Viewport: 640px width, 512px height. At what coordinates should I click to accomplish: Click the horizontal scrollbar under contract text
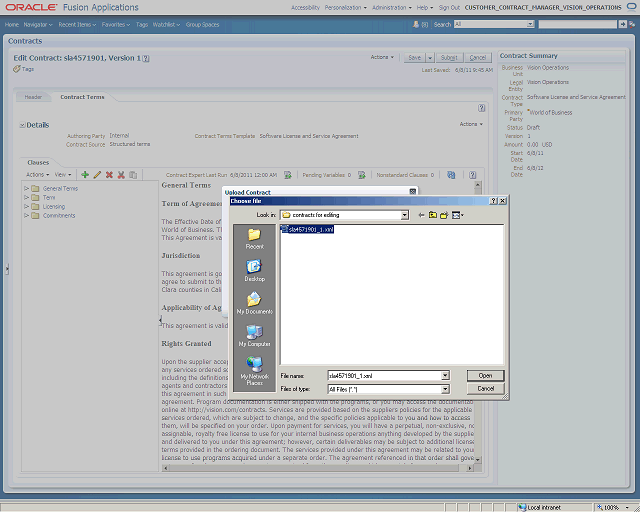(x=318, y=468)
